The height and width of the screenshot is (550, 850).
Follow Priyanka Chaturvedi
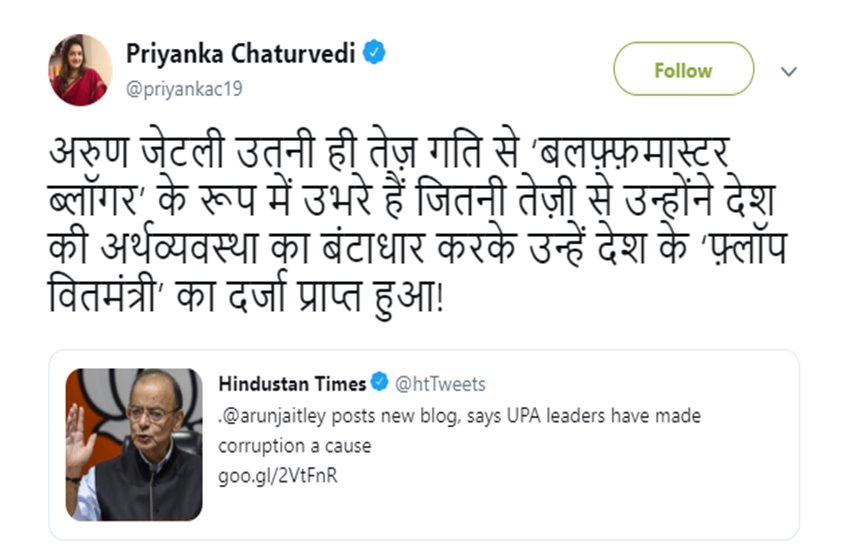(683, 70)
